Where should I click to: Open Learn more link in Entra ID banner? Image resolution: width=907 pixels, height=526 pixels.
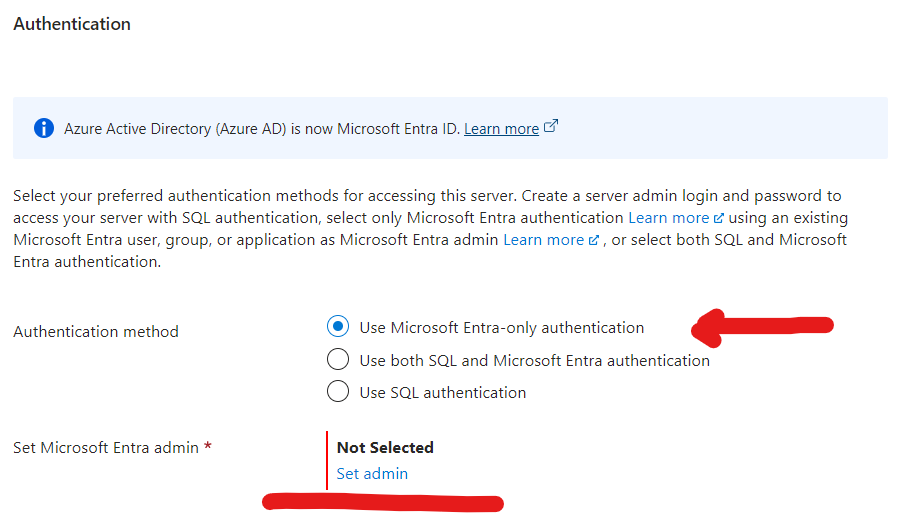pos(501,128)
